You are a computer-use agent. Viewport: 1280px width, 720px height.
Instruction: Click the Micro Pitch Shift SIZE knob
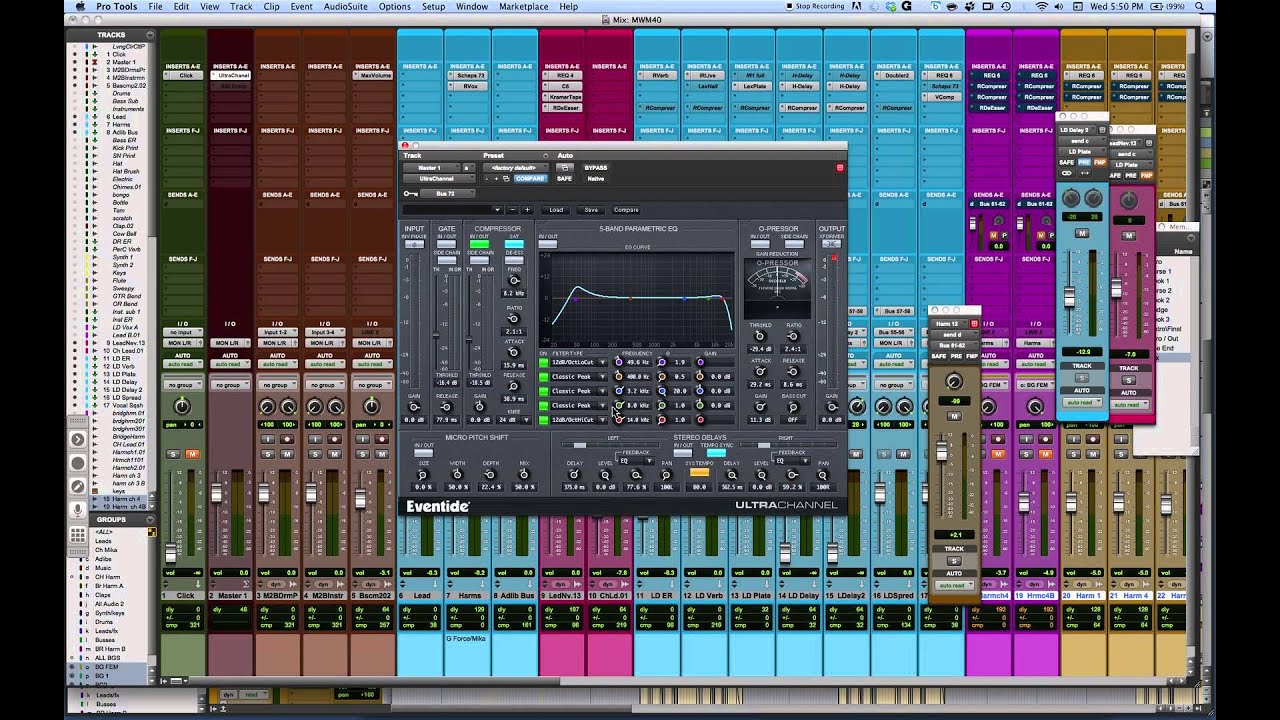click(x=422, y=475)
